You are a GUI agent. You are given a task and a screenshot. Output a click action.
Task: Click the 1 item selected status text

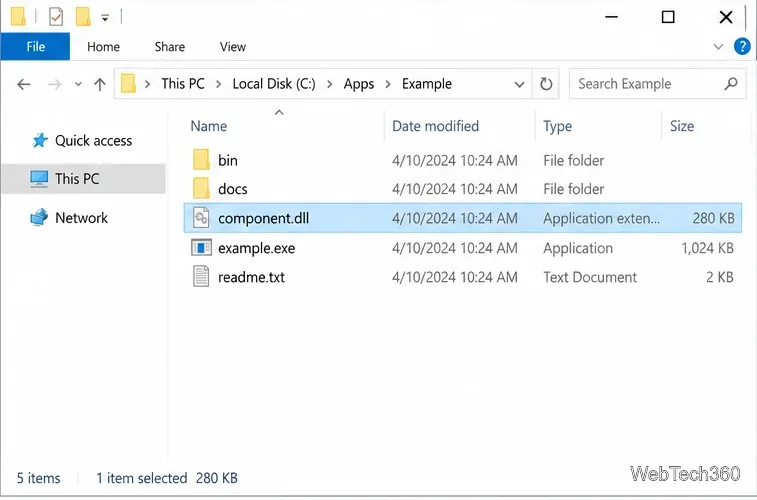pos(141,478)
